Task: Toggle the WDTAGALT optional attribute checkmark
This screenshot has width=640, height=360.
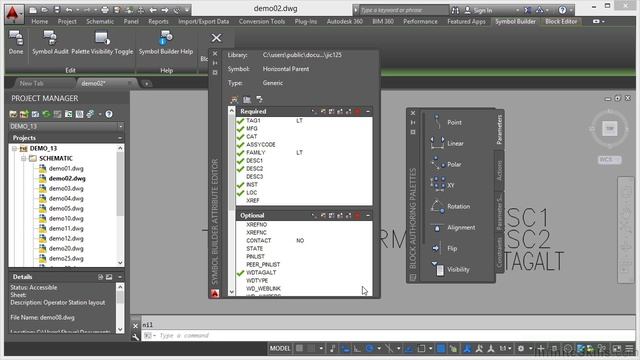Action: click(x=240, y=273)
